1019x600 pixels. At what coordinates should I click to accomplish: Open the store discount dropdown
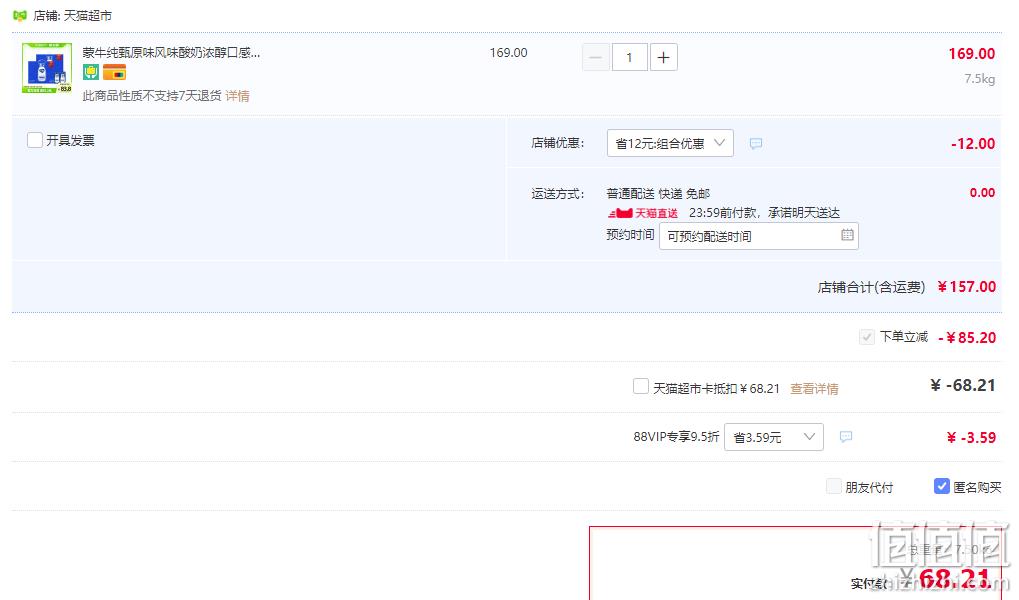tap(670, 143)
